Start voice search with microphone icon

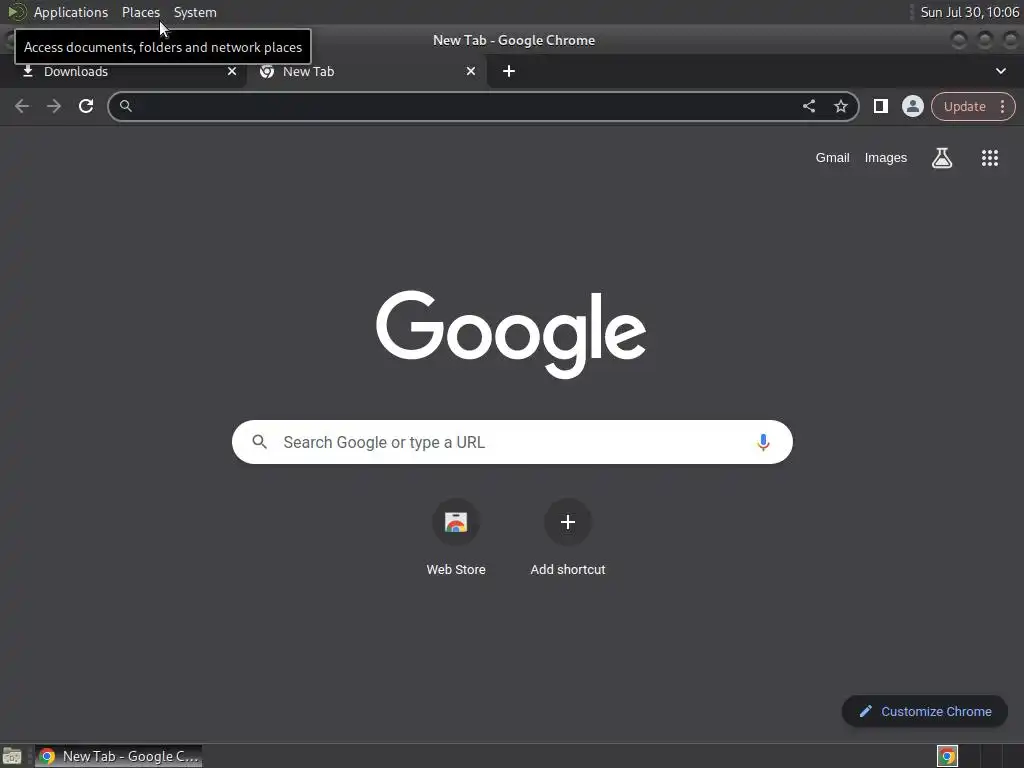point(763,442)
